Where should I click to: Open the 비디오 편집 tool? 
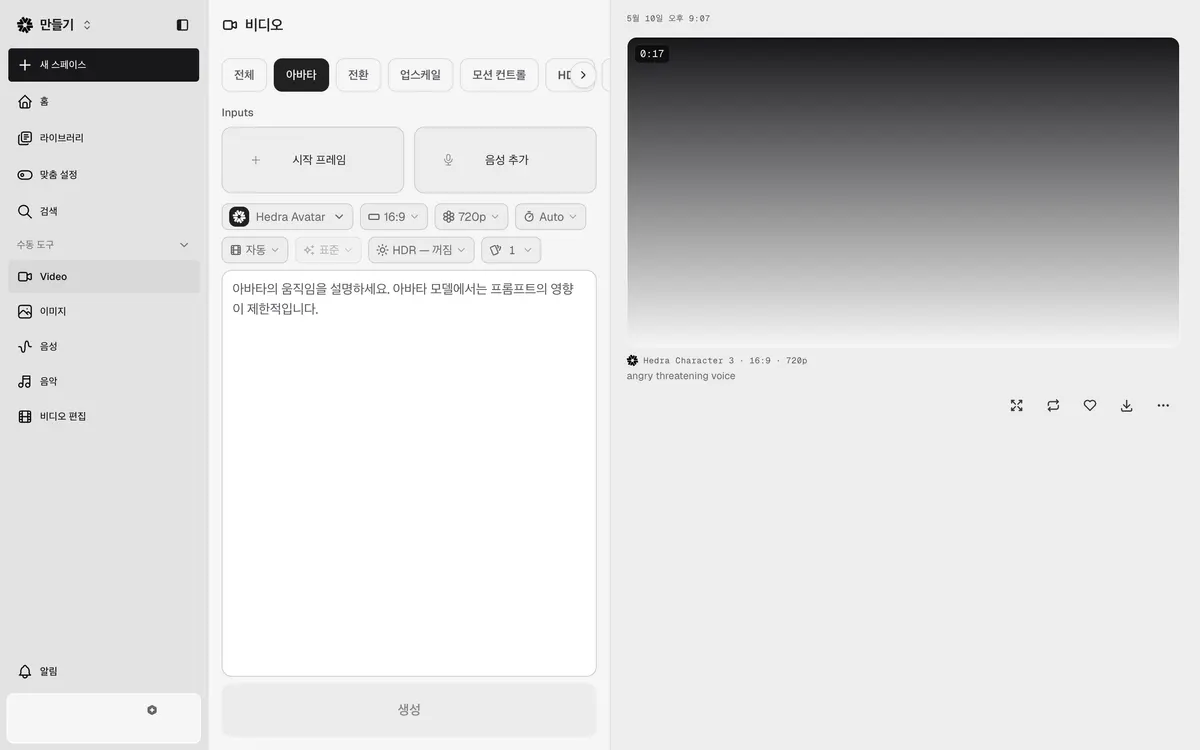tap(104, 416)
